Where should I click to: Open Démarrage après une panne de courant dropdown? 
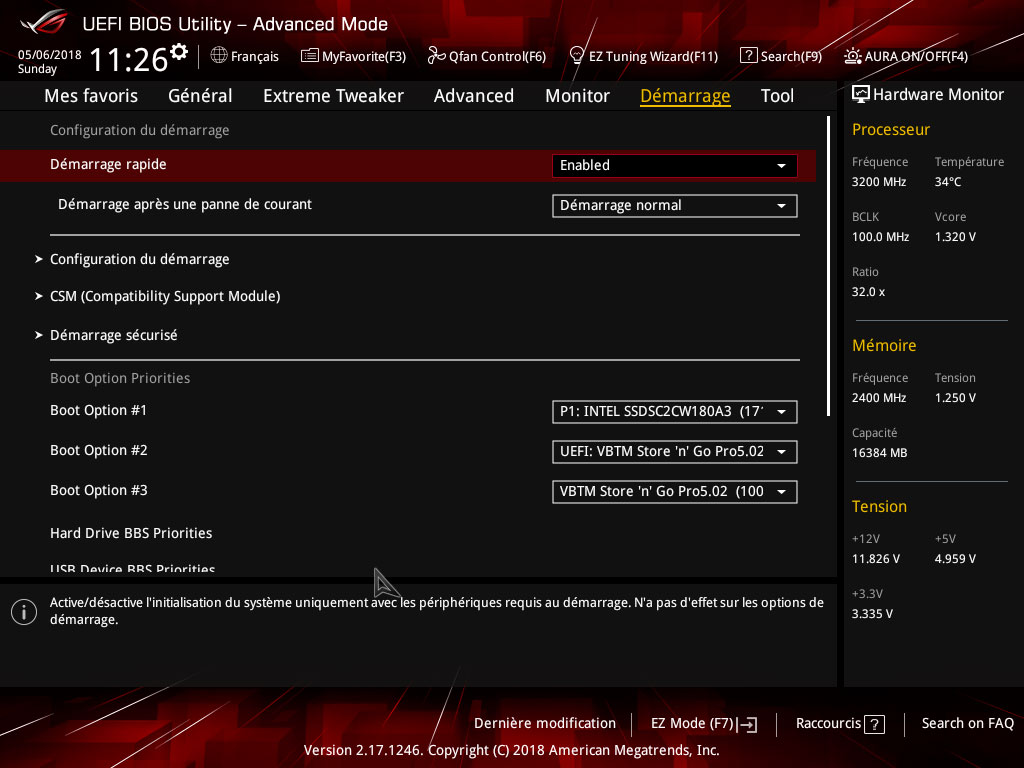click(674, 206)
